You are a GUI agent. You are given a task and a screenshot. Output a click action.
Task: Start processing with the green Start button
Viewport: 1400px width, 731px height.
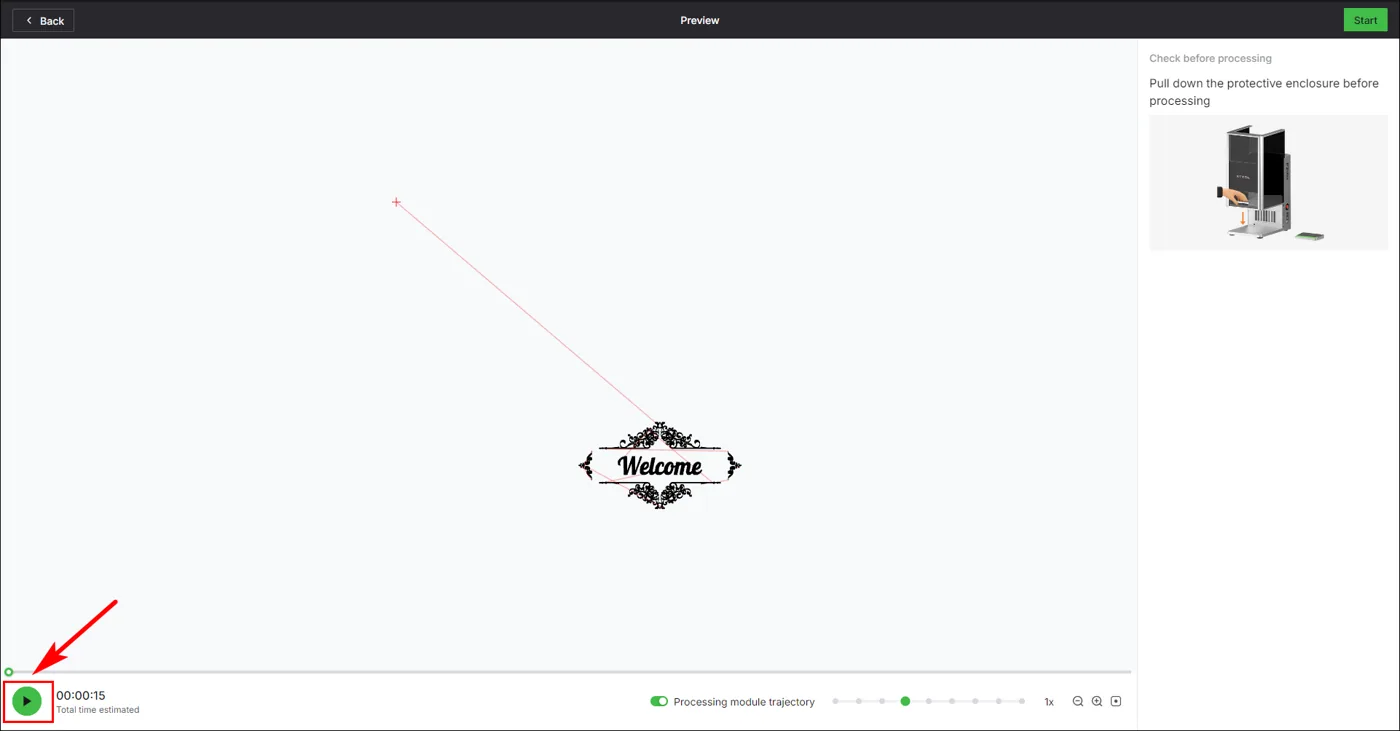pos(1365,20)
